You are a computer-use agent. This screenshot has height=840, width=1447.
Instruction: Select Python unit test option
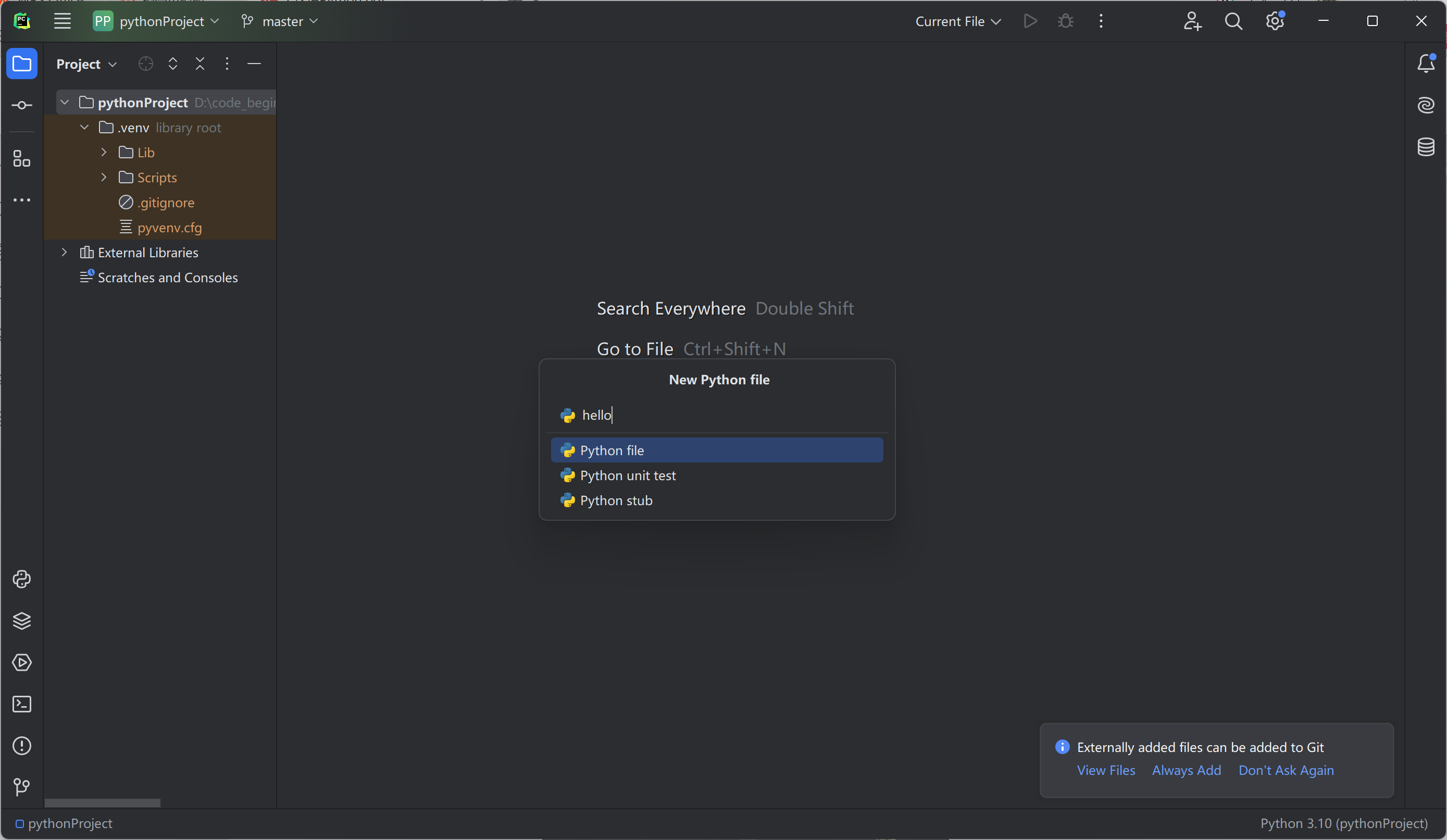click(628, 475)
